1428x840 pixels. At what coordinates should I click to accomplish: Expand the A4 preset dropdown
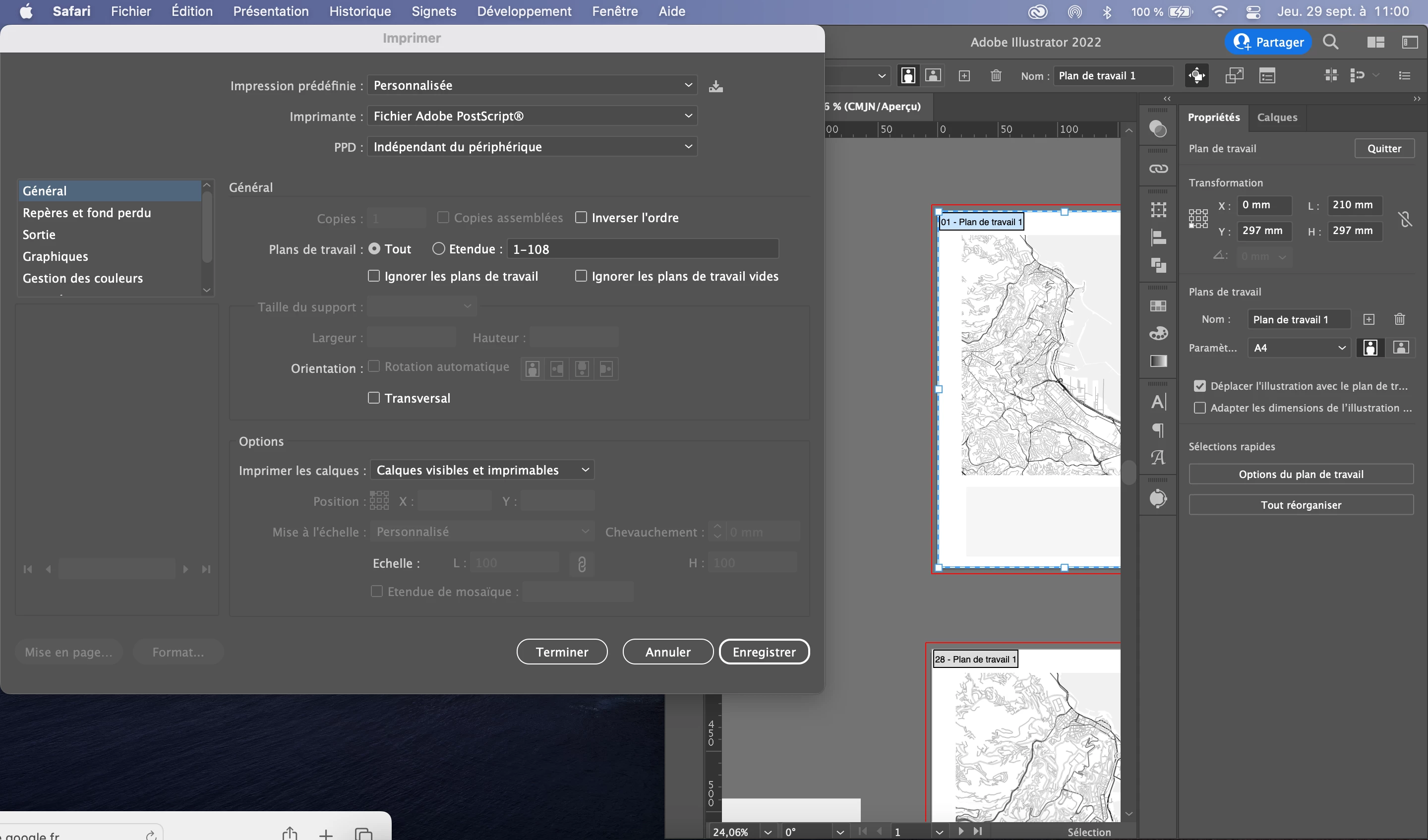(1299, 348)
